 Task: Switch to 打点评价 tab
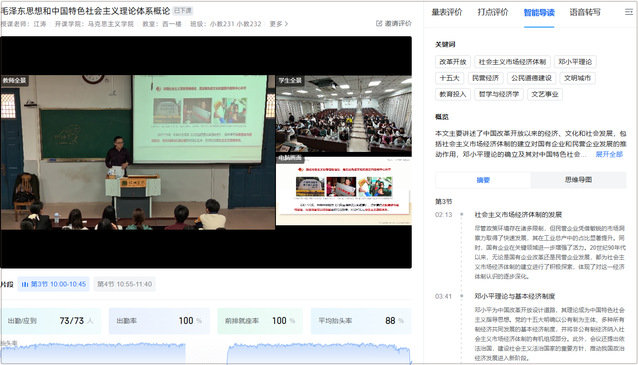point(493,12)
